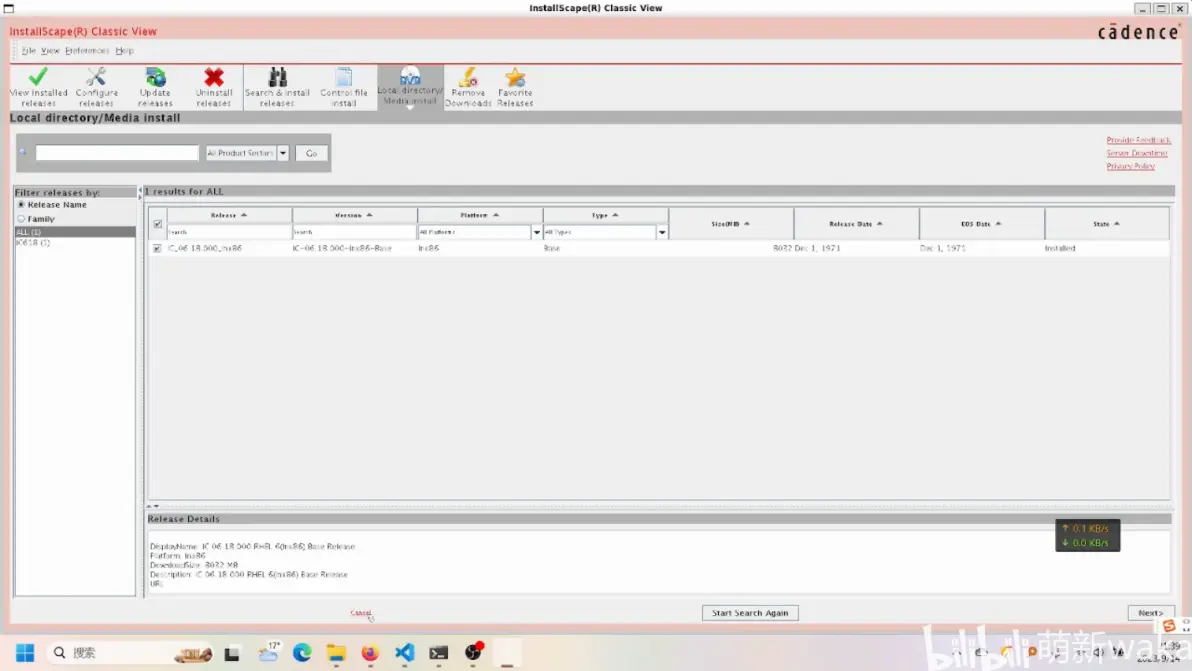Focus the main release search field
The height and width of the screenshot is (671, 1192).
(x=117, y=153)
